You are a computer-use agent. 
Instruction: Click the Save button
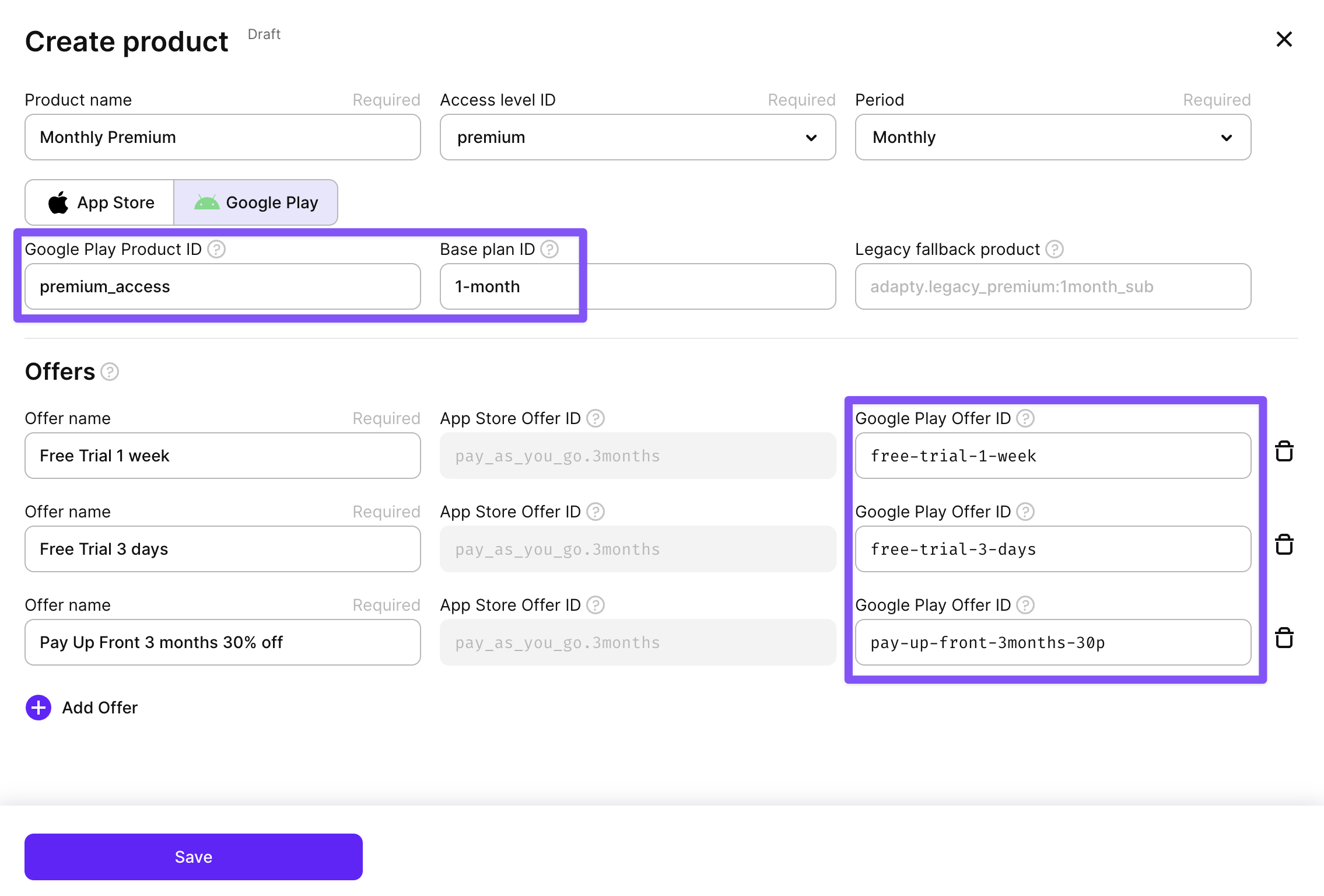point(194,856)
